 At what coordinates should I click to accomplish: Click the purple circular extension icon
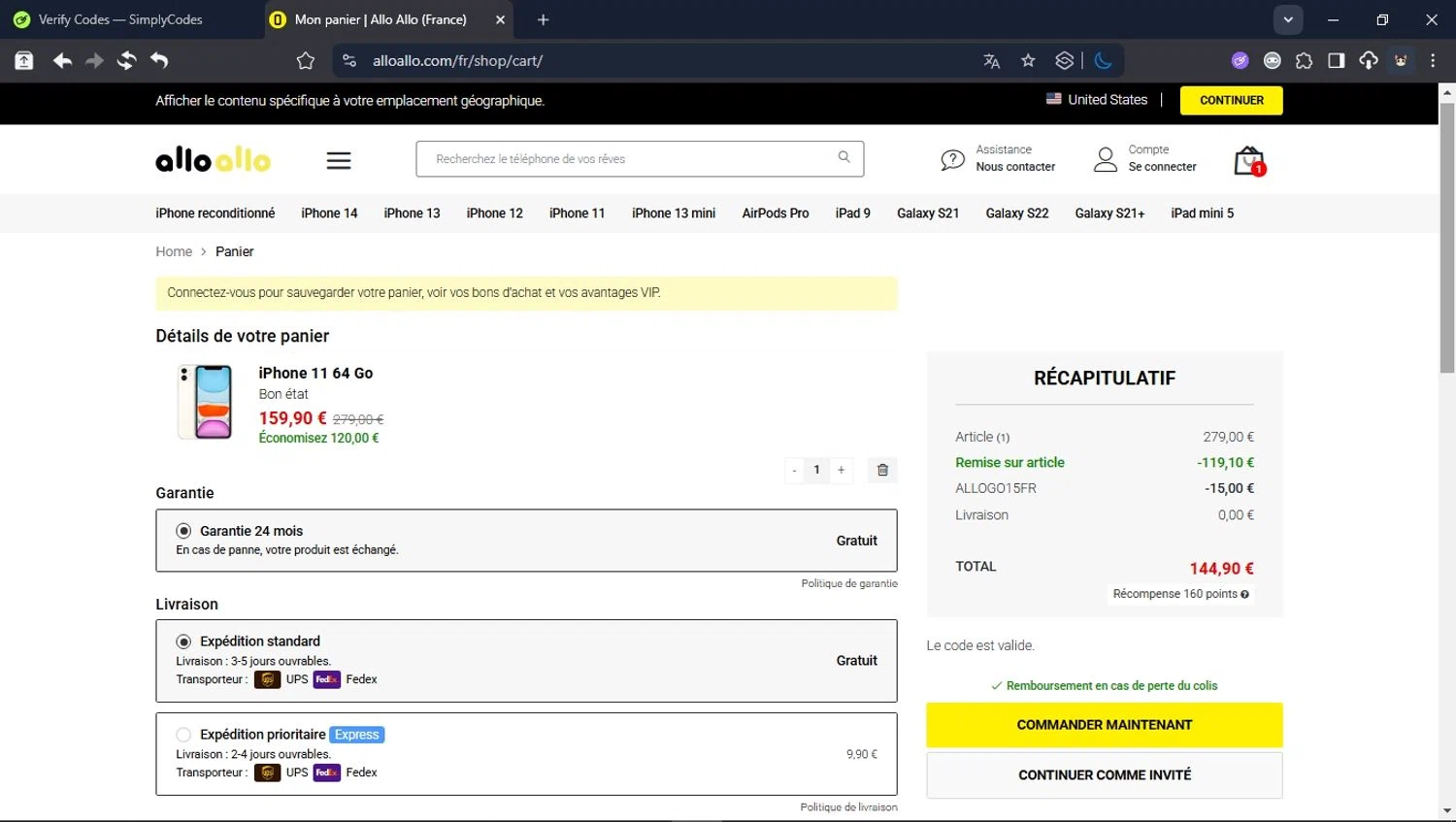click(x=1240, y=61)
